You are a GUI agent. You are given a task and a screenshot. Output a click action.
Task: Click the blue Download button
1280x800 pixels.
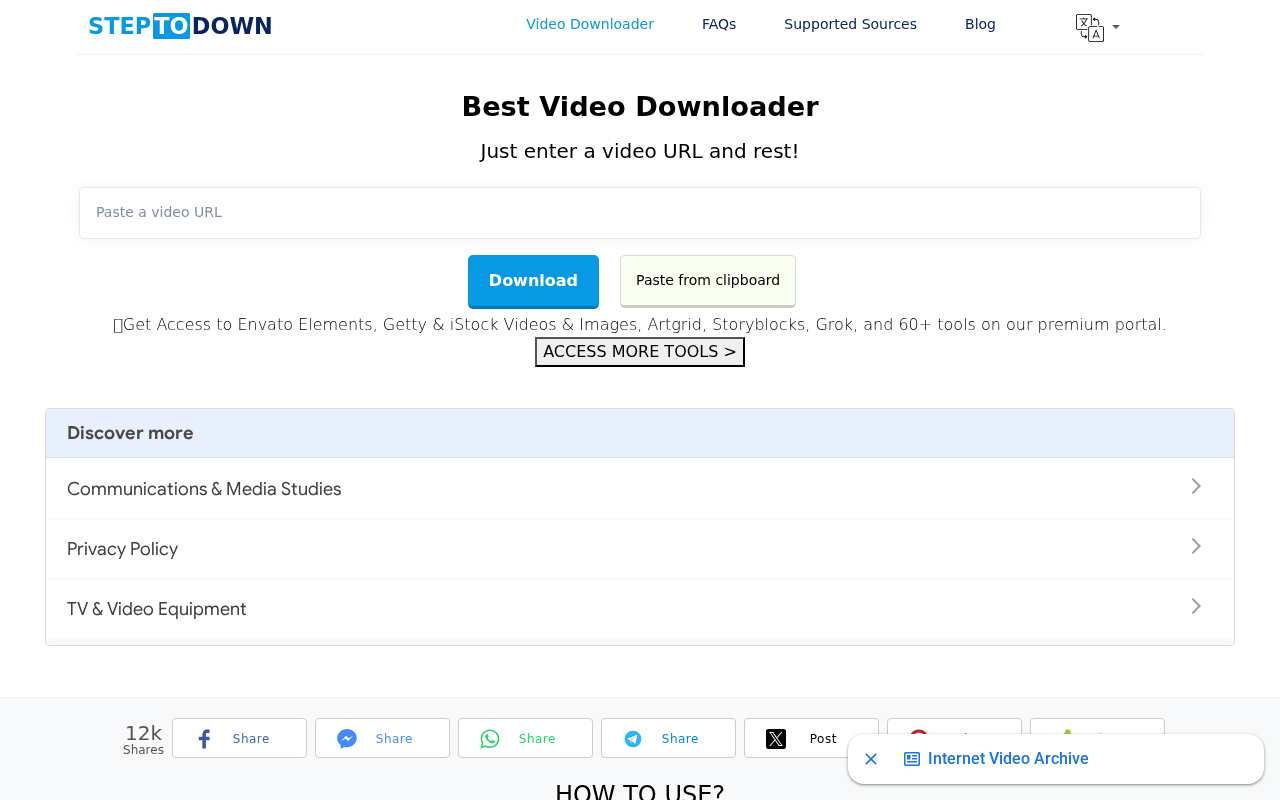tap(533, 281)
